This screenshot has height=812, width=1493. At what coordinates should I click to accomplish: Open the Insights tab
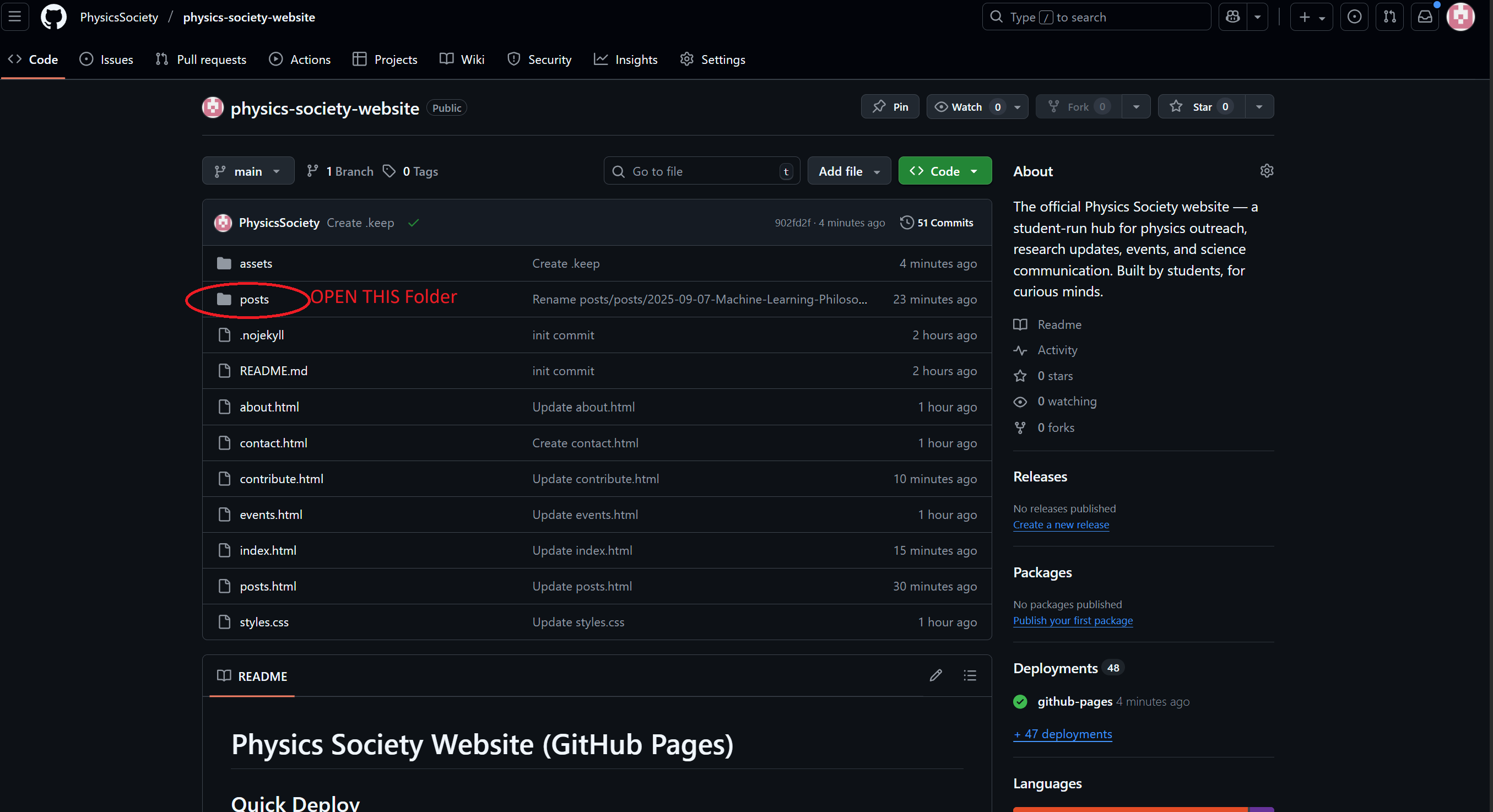[625, 59]
